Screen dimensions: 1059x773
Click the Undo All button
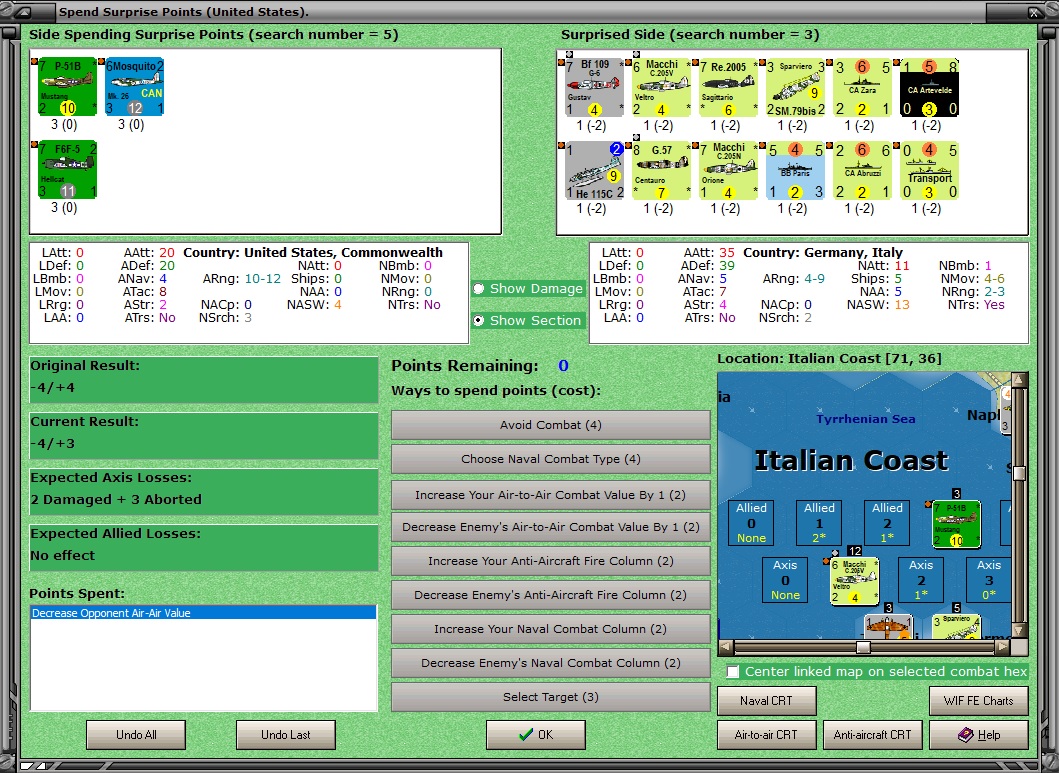[136, 735]
